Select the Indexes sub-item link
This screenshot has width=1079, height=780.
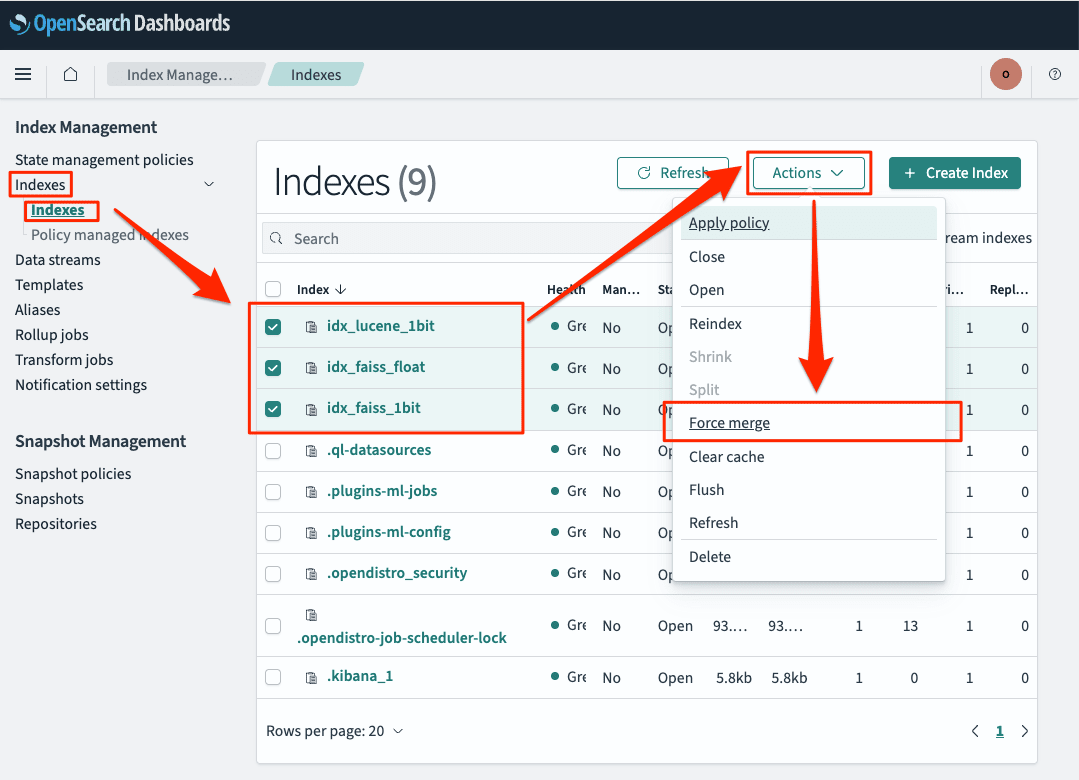point(58,210)
